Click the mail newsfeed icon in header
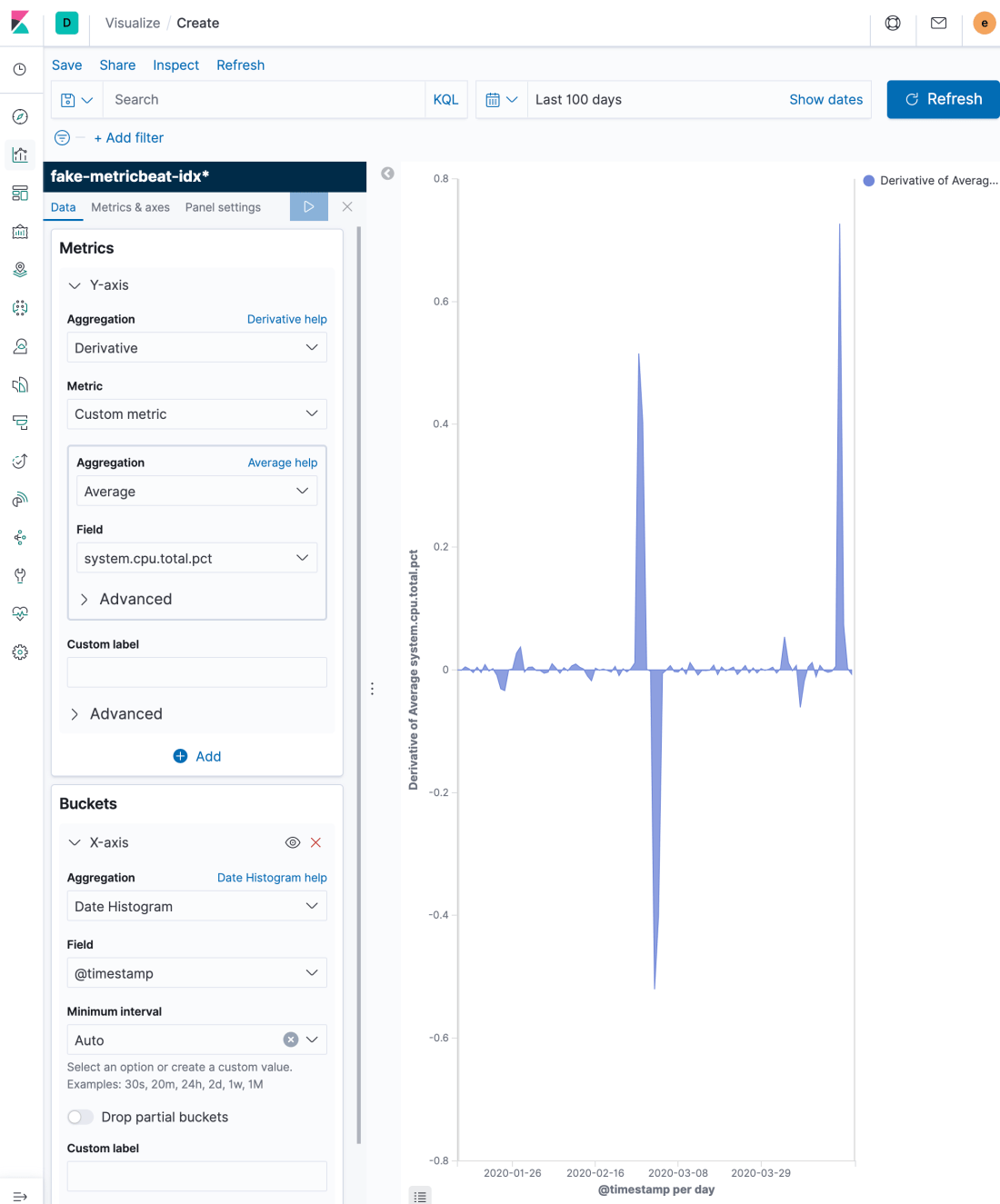This screenshot has height=1204, width=1000. (x=939, y=23)
